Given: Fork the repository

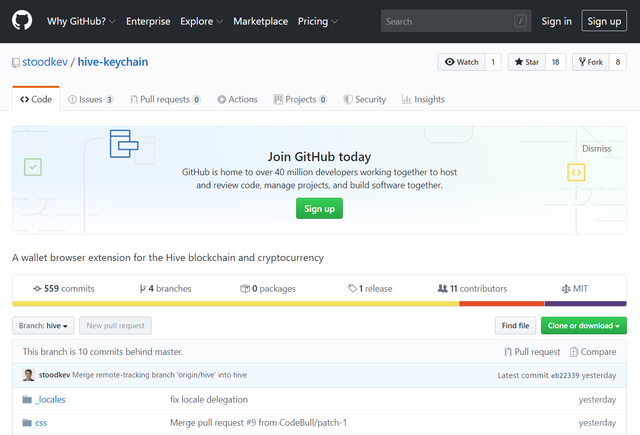Looking at the screenshot, I should coord(591,62).
